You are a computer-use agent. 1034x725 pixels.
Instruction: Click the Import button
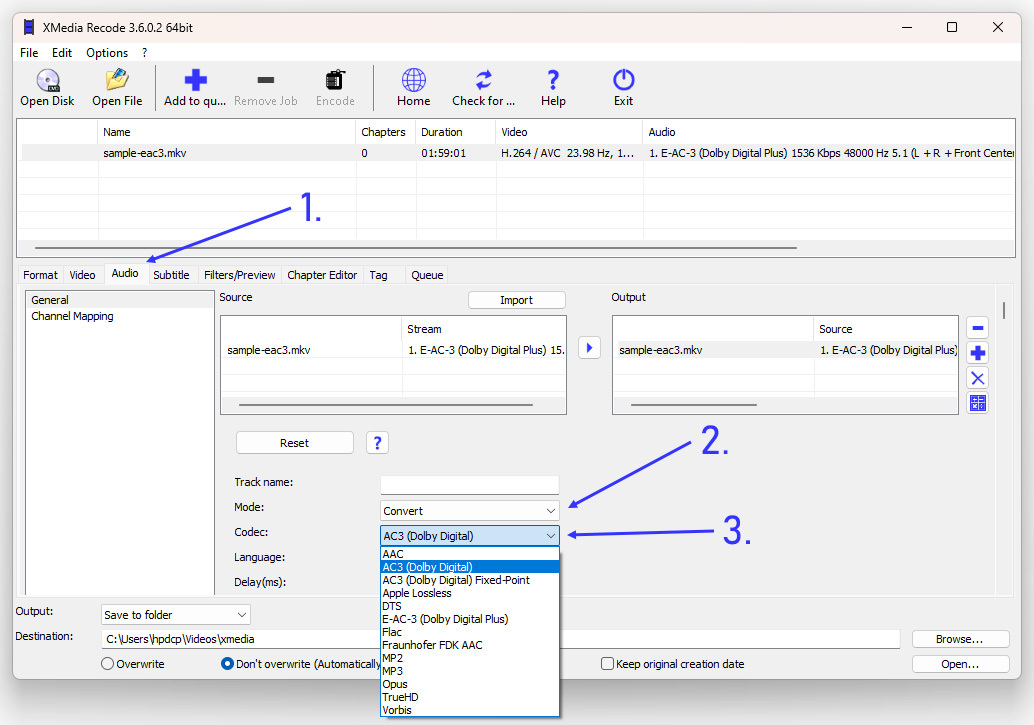click(x=516, y=300)
